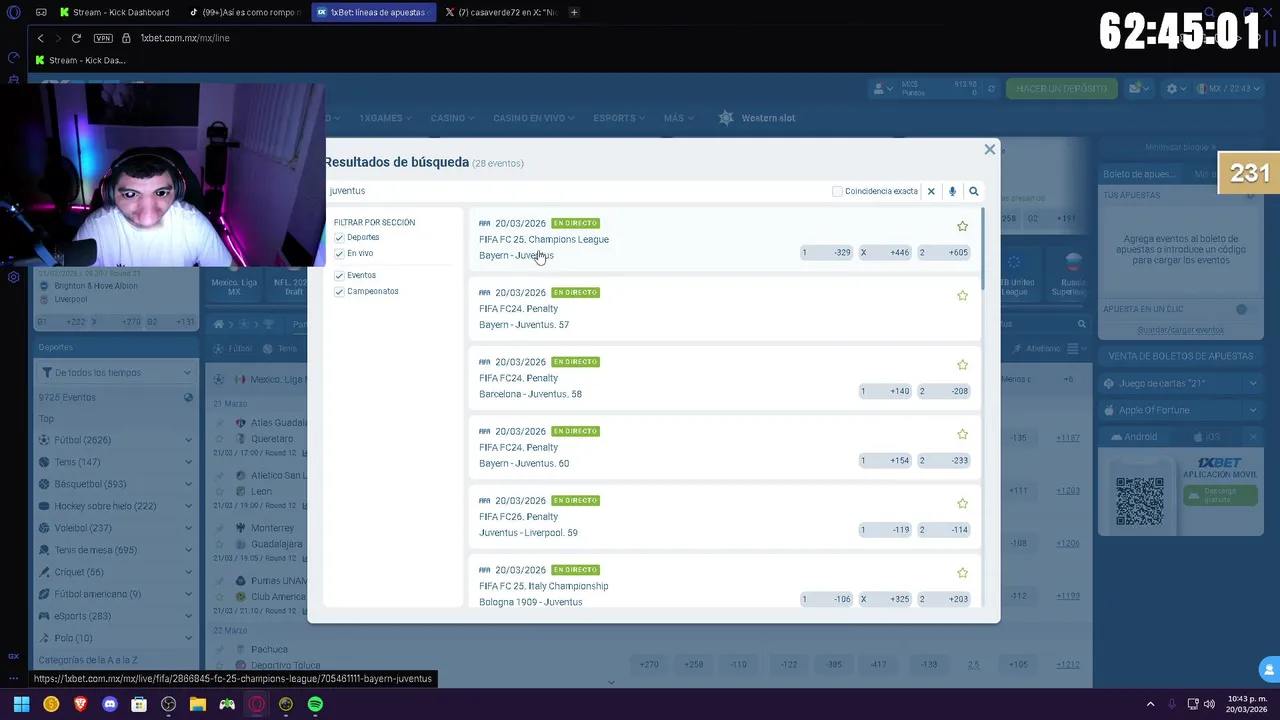Expand Apple Of Fortune panel
Viewport: 1280px width, 720px height.
pyautogui.click(x=1181, y=410)
